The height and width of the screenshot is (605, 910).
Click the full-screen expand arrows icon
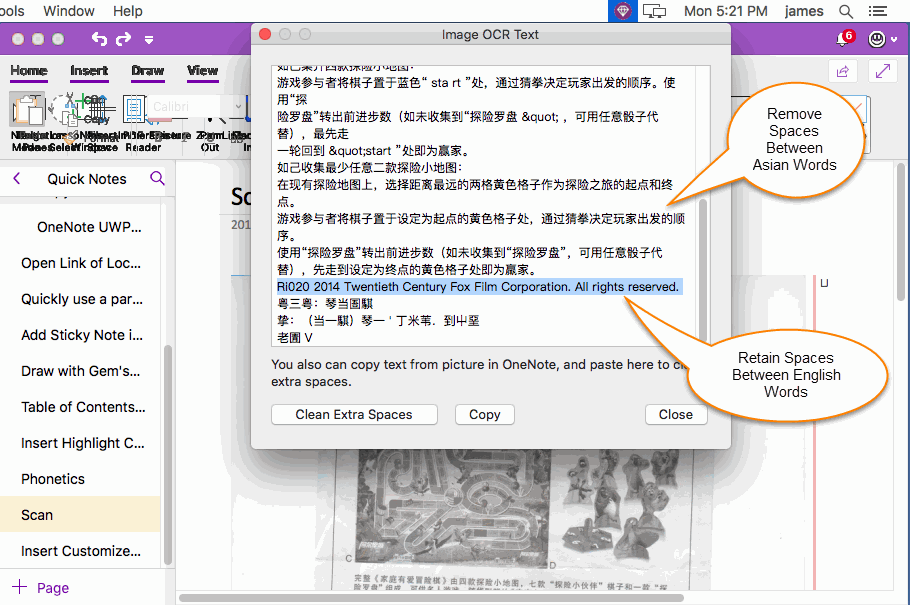[883, 71]
